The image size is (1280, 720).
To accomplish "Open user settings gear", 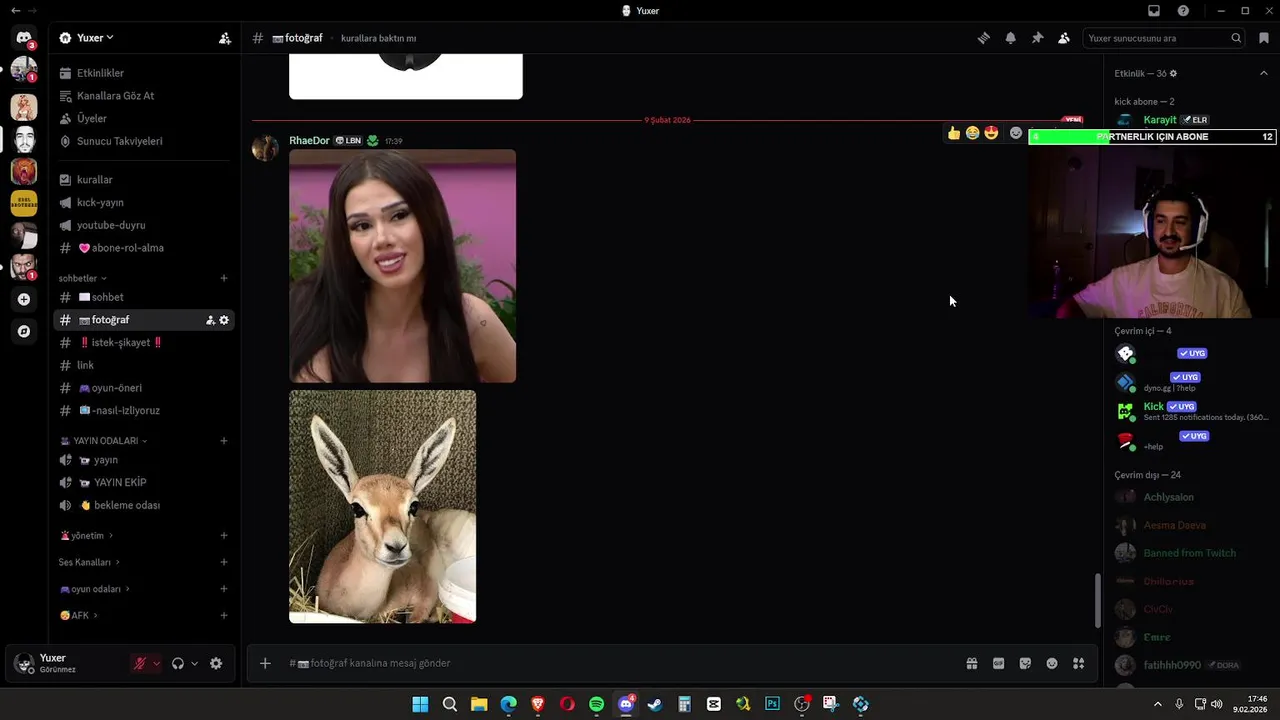I will (x=216, y=663).
